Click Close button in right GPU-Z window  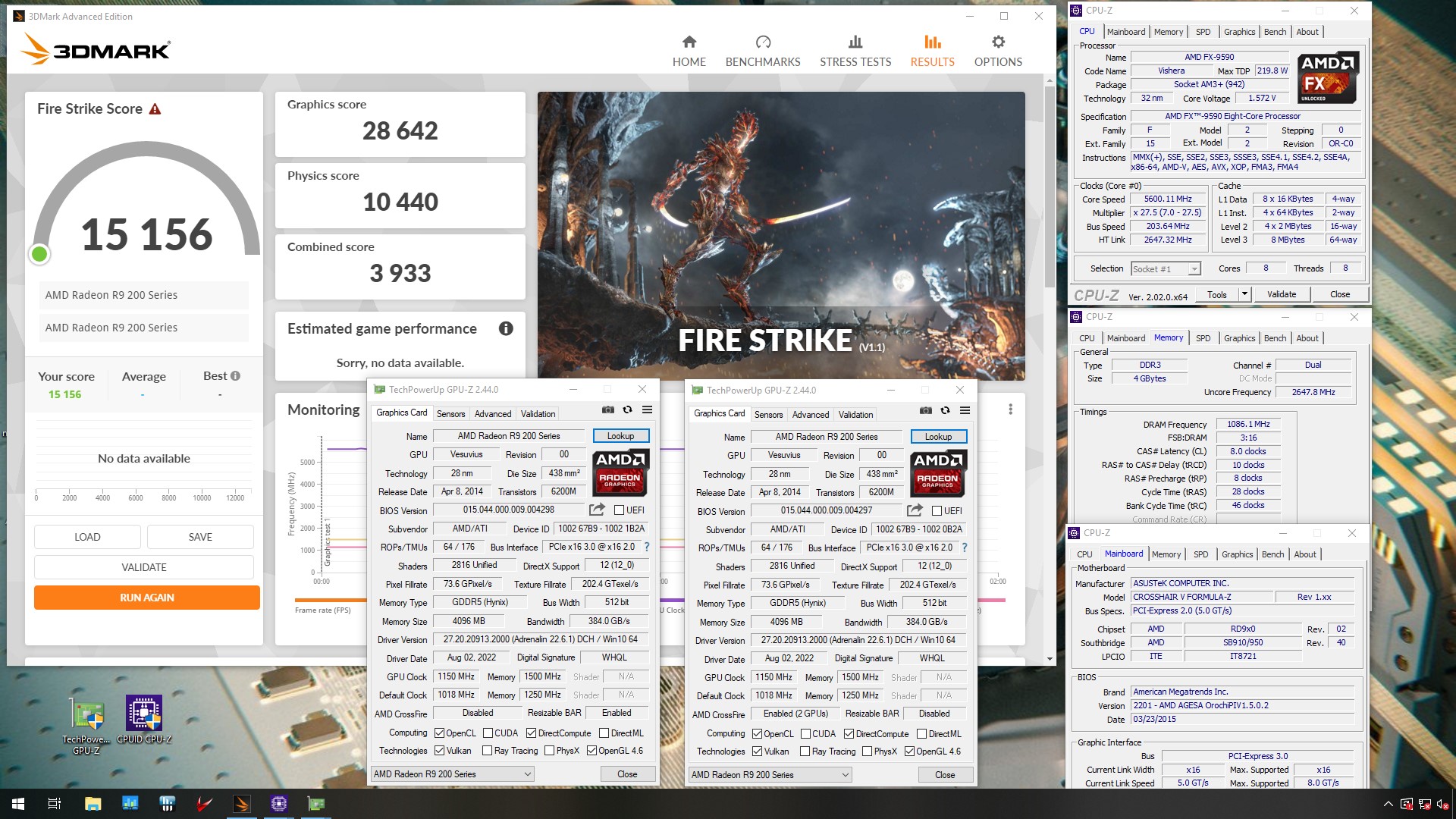[x=945, y=775]
